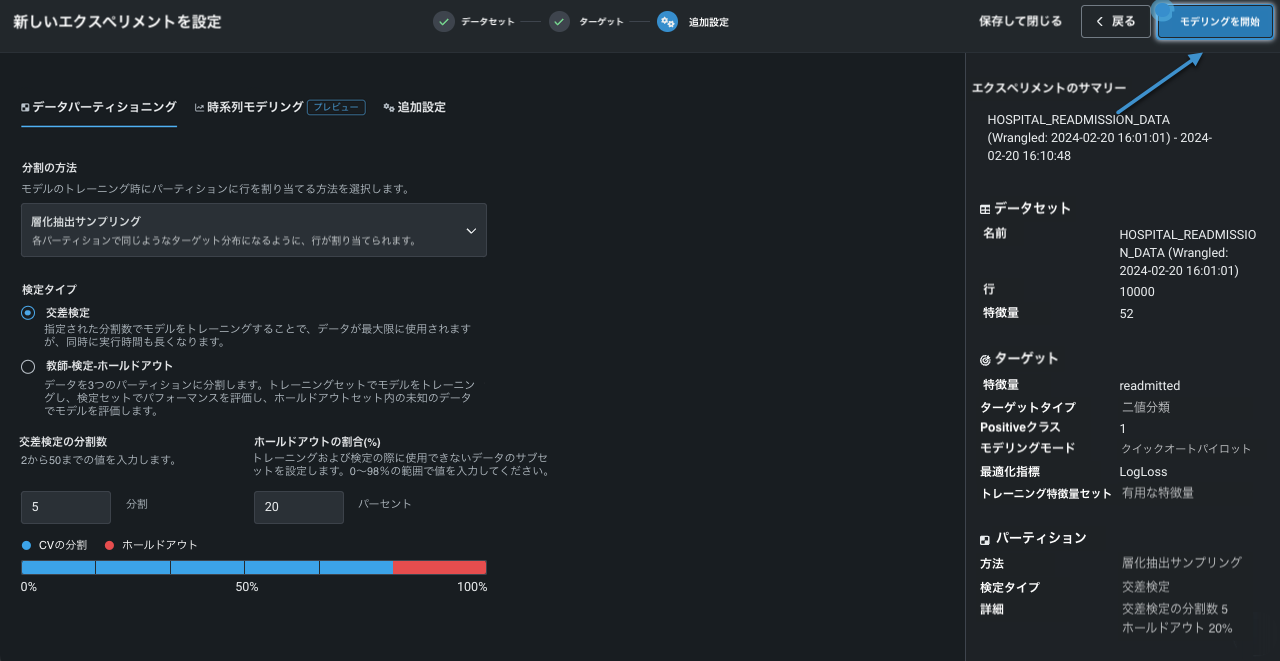1280x661 pixels.
Task: Click the データセット step checkmark icon
Action: (444, 22)
